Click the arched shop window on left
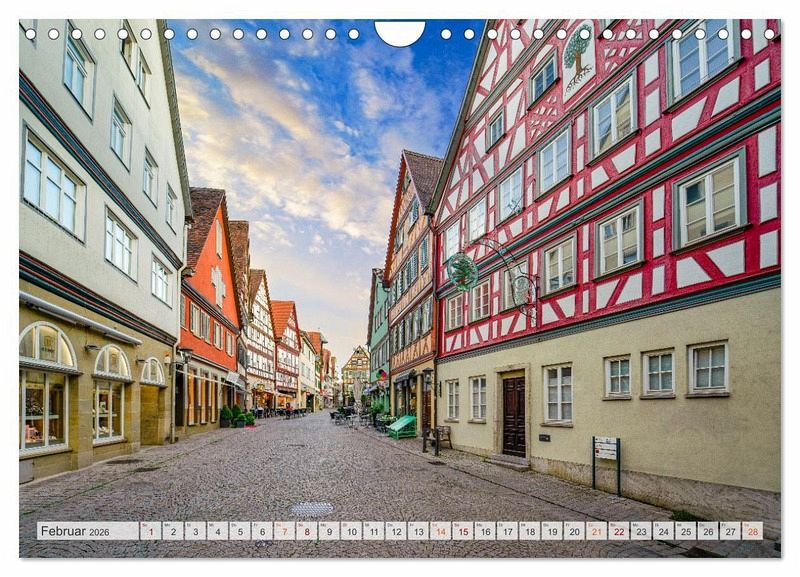This screenshot has height=577, width=800. [45, 388]
